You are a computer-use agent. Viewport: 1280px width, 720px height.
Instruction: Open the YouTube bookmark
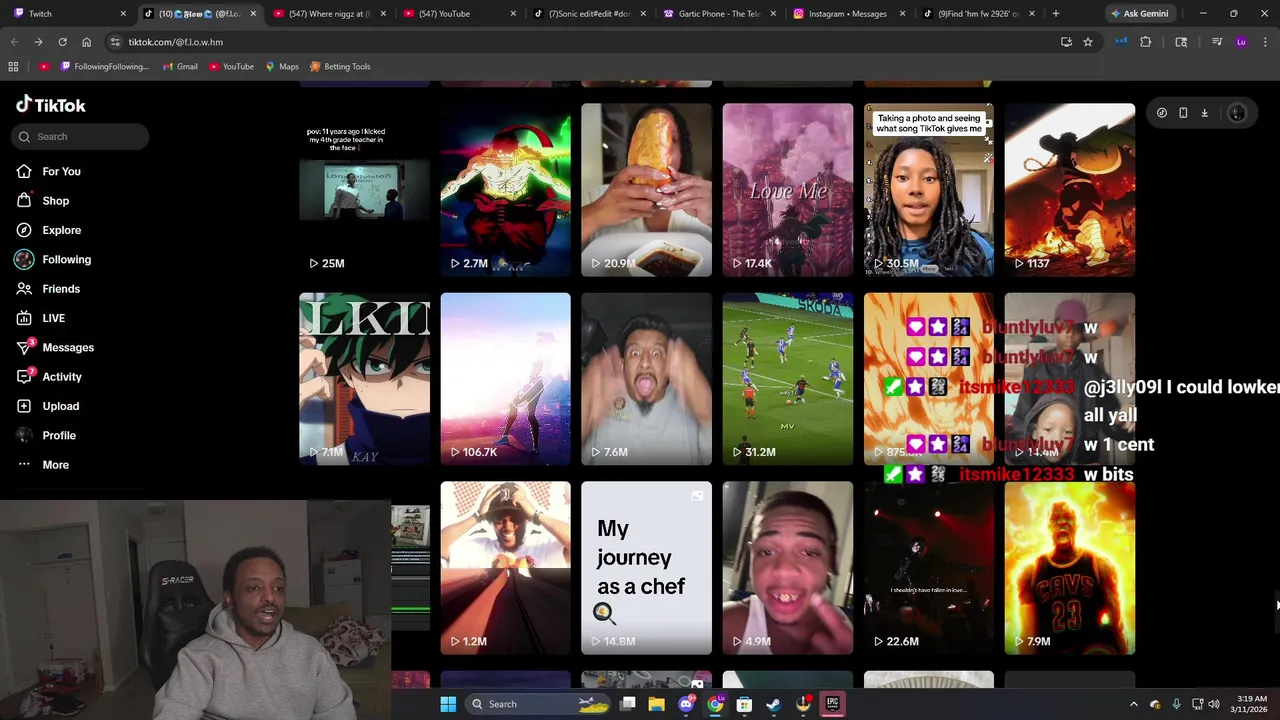(x=231, y=67)
